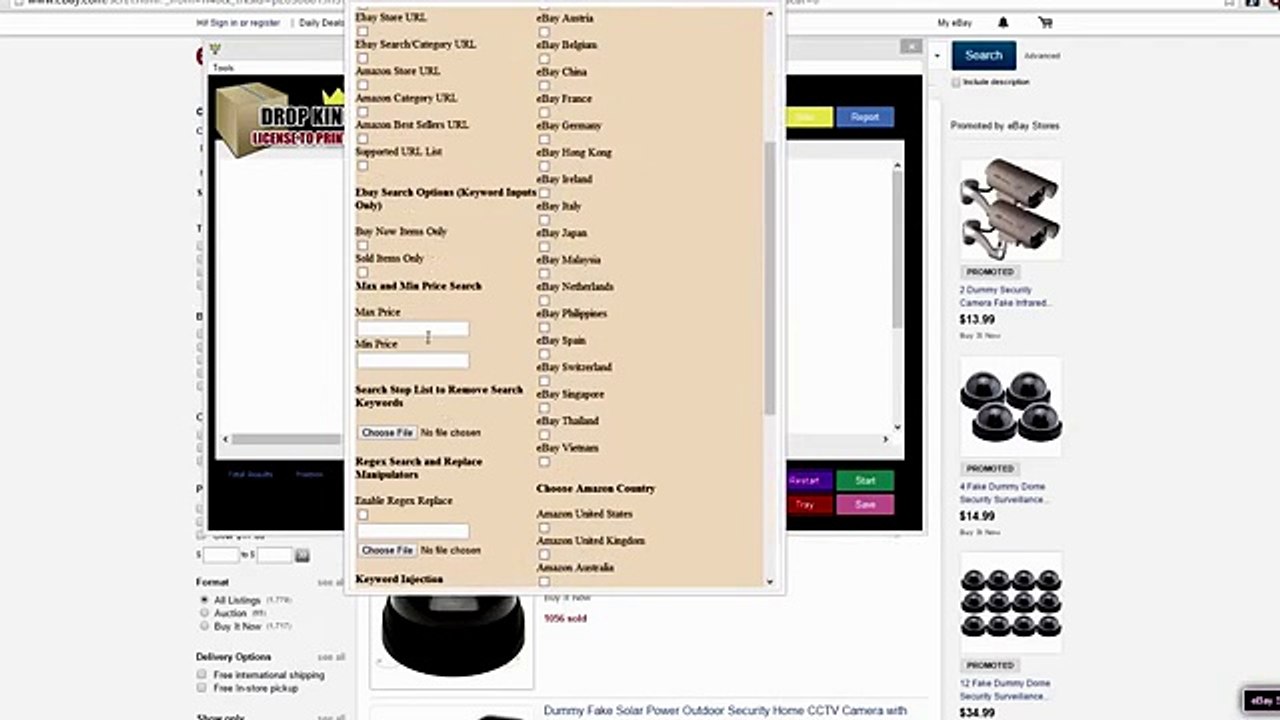Click settings popup vertical scrollbar thumb
This screenshot has width=1280, height=720.
[x=770, y=278]
